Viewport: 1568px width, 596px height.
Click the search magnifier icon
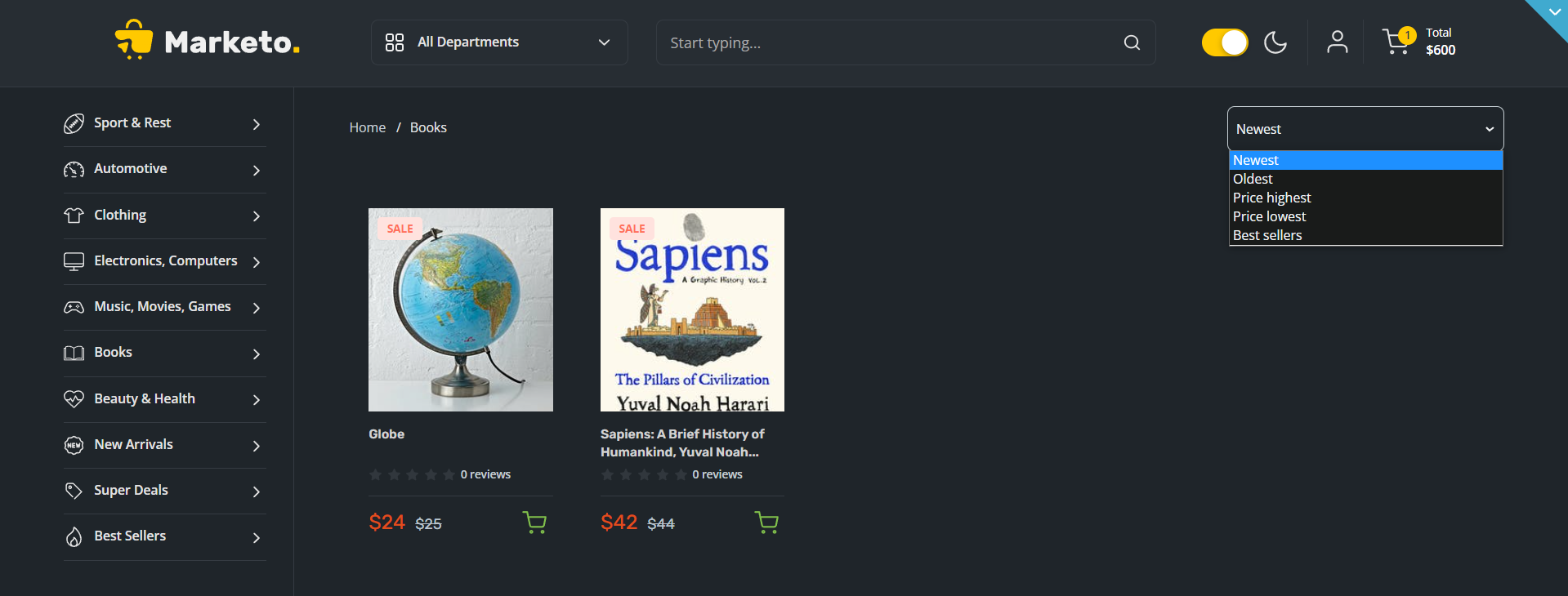tap(1132, 42)
